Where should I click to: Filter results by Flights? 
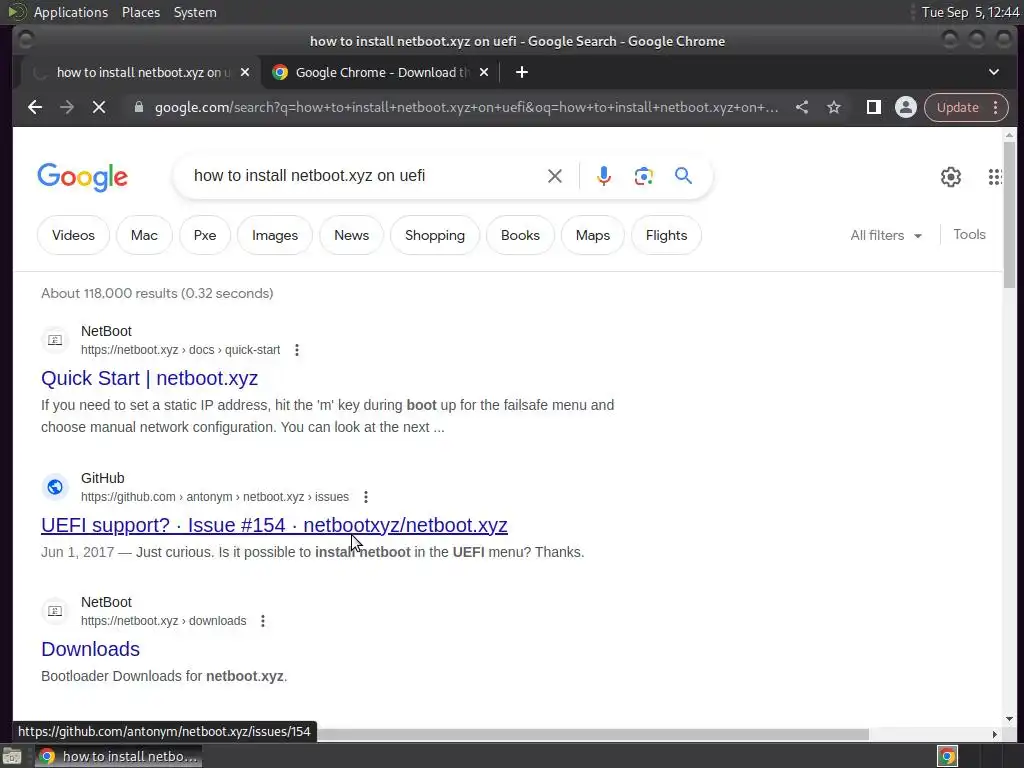click(x=666, y=235)
